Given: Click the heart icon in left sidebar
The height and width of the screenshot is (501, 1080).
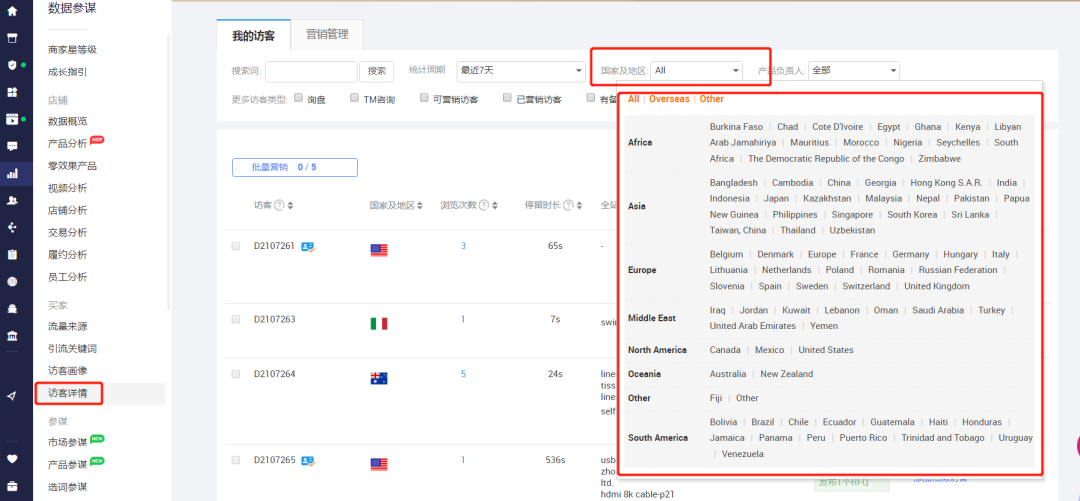Looking at the screenshot, I should coord(12,459).
